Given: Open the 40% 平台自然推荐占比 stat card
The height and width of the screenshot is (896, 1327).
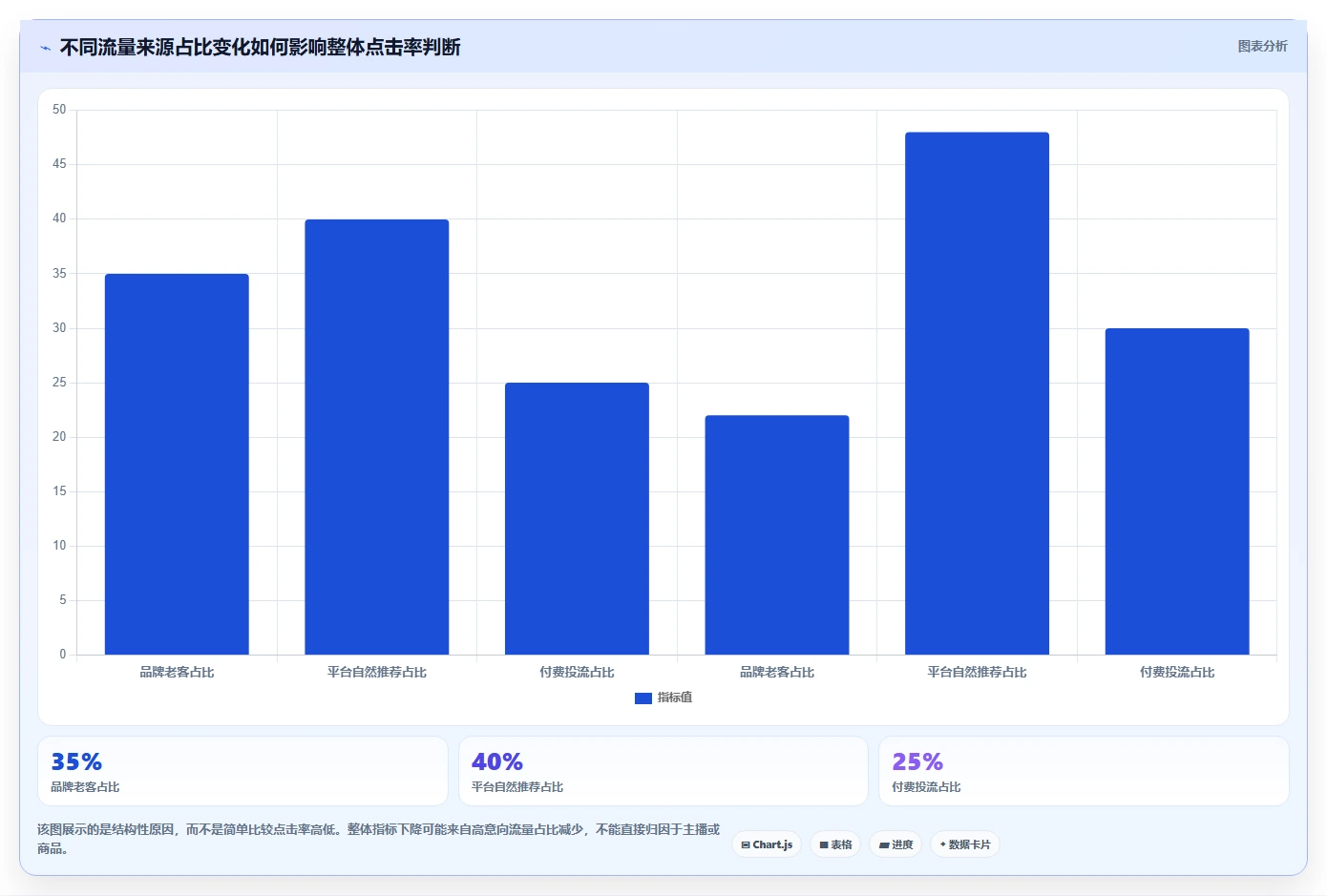Looking at the screenshot, I should (663, 771).
